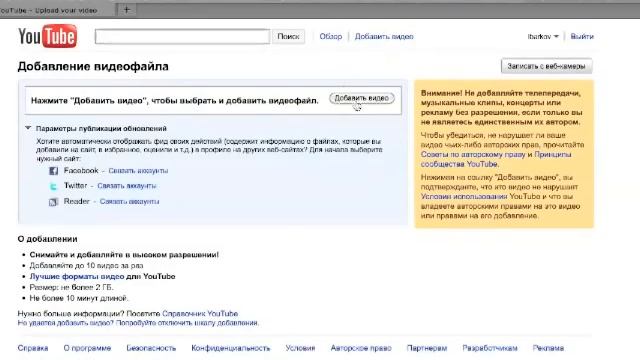Viewport: 640px width, 360px height.
Task: Open Лучшие форматы видео link
Action: 77,276
